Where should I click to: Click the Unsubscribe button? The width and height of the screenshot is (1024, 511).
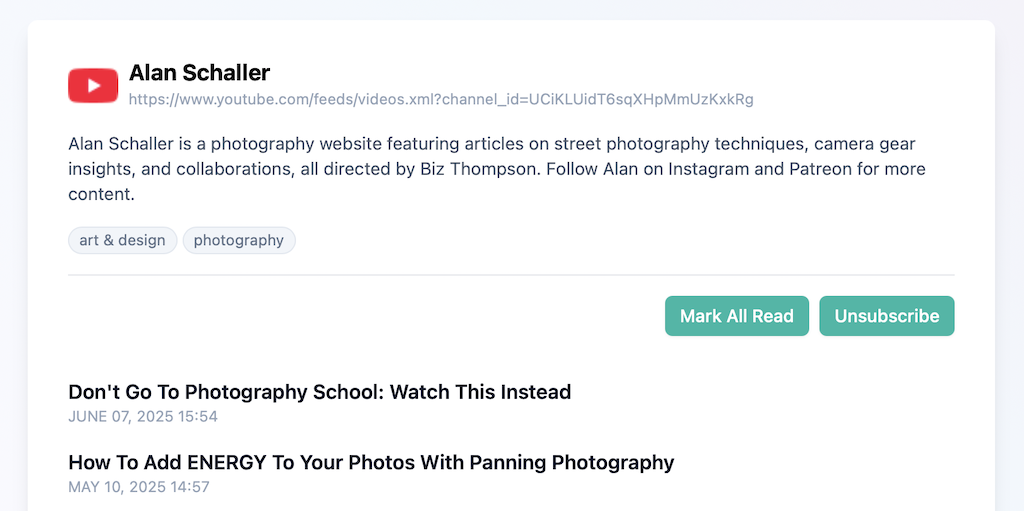pos(887,316)
